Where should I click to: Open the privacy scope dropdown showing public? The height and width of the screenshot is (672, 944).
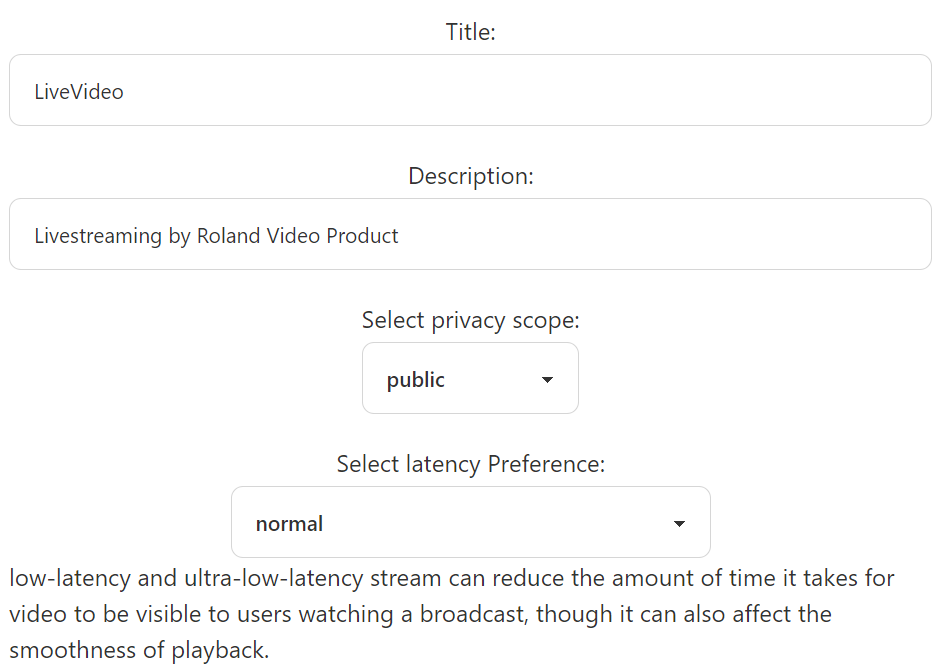click(x=470, y=378)
